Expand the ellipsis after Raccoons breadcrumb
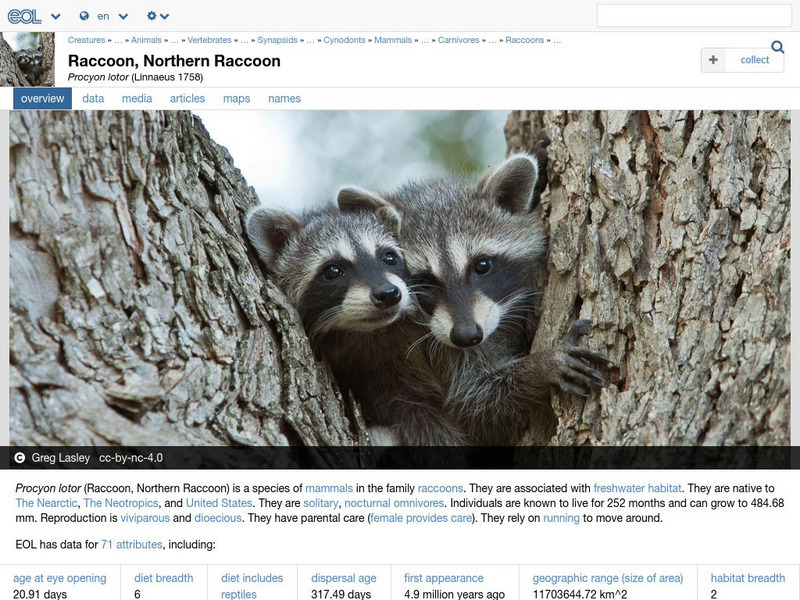 557,40
